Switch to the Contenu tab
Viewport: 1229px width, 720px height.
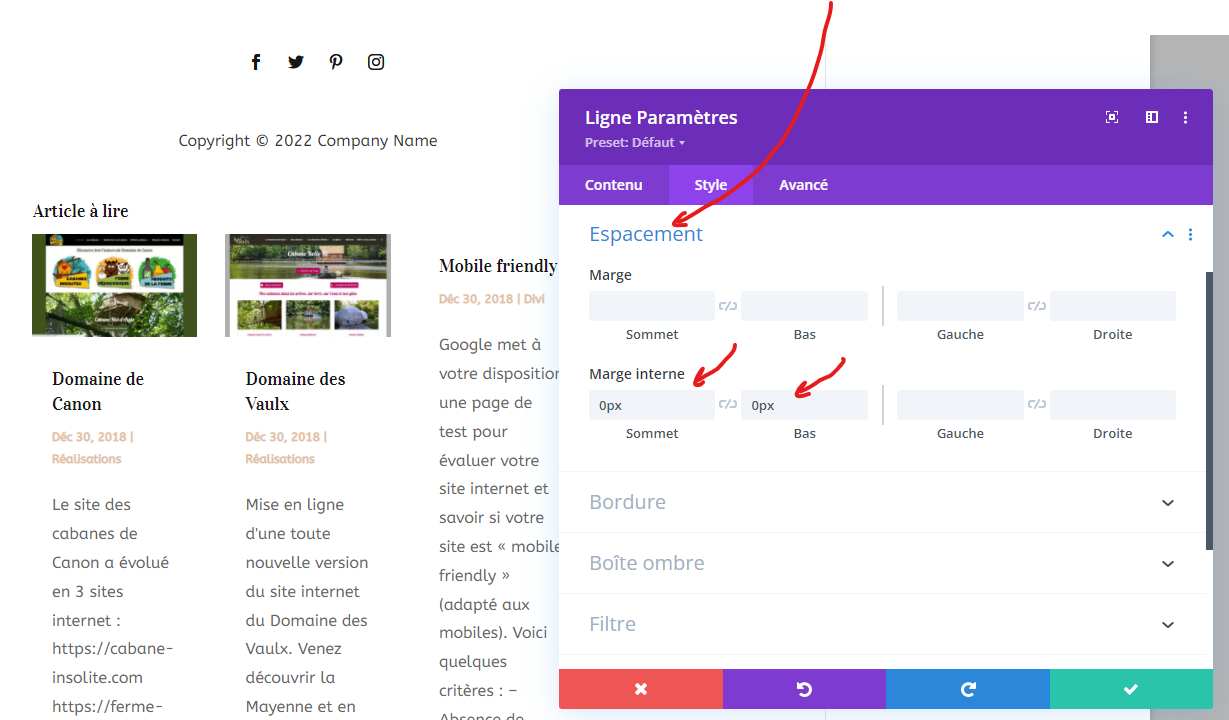pos(614,185)
